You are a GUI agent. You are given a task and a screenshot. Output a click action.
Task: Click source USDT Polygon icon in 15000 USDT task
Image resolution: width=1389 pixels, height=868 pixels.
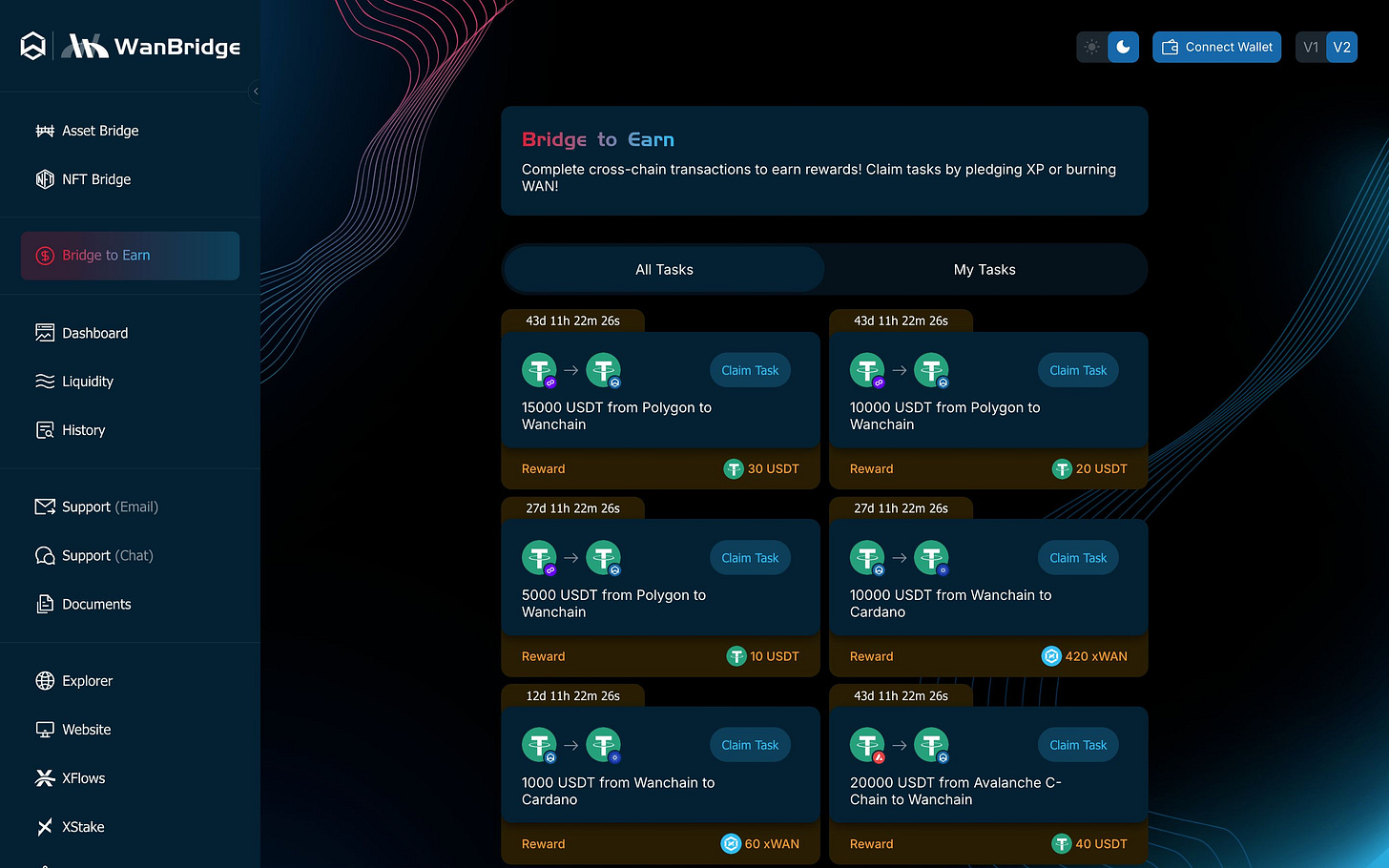click(540, 370)
